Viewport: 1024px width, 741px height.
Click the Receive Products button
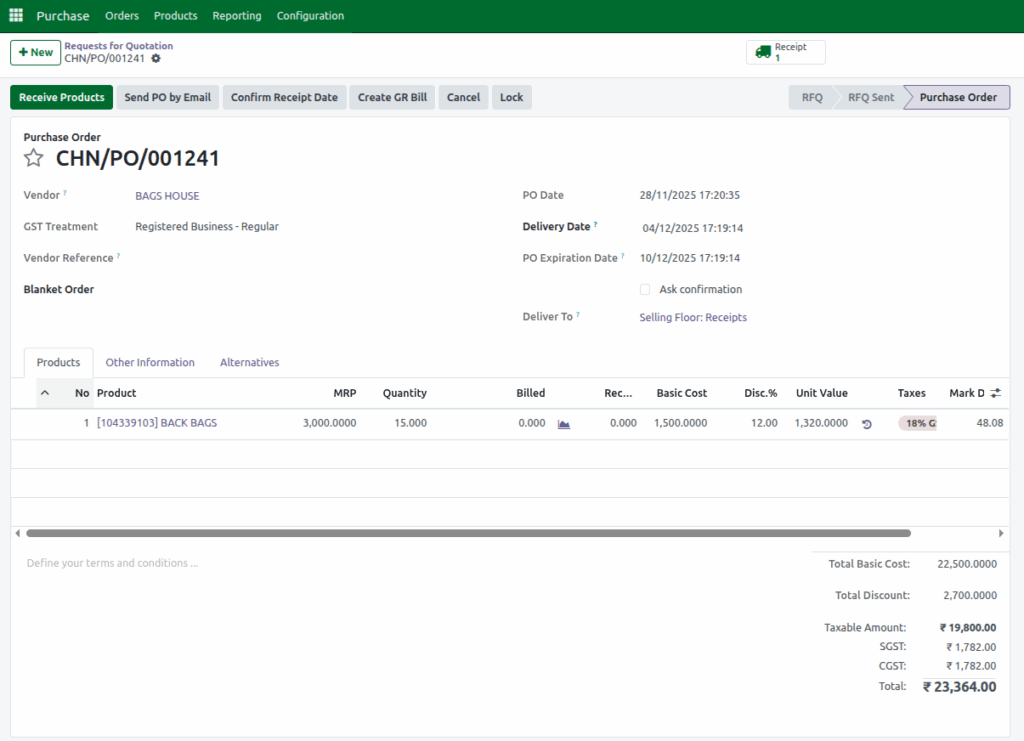click(61, 97)
